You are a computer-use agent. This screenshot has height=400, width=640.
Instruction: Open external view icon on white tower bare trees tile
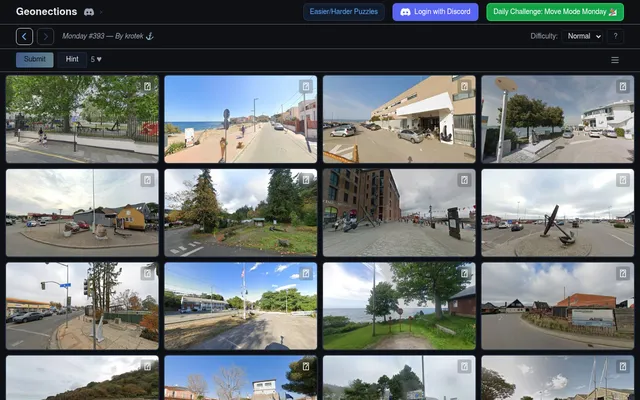306,367
